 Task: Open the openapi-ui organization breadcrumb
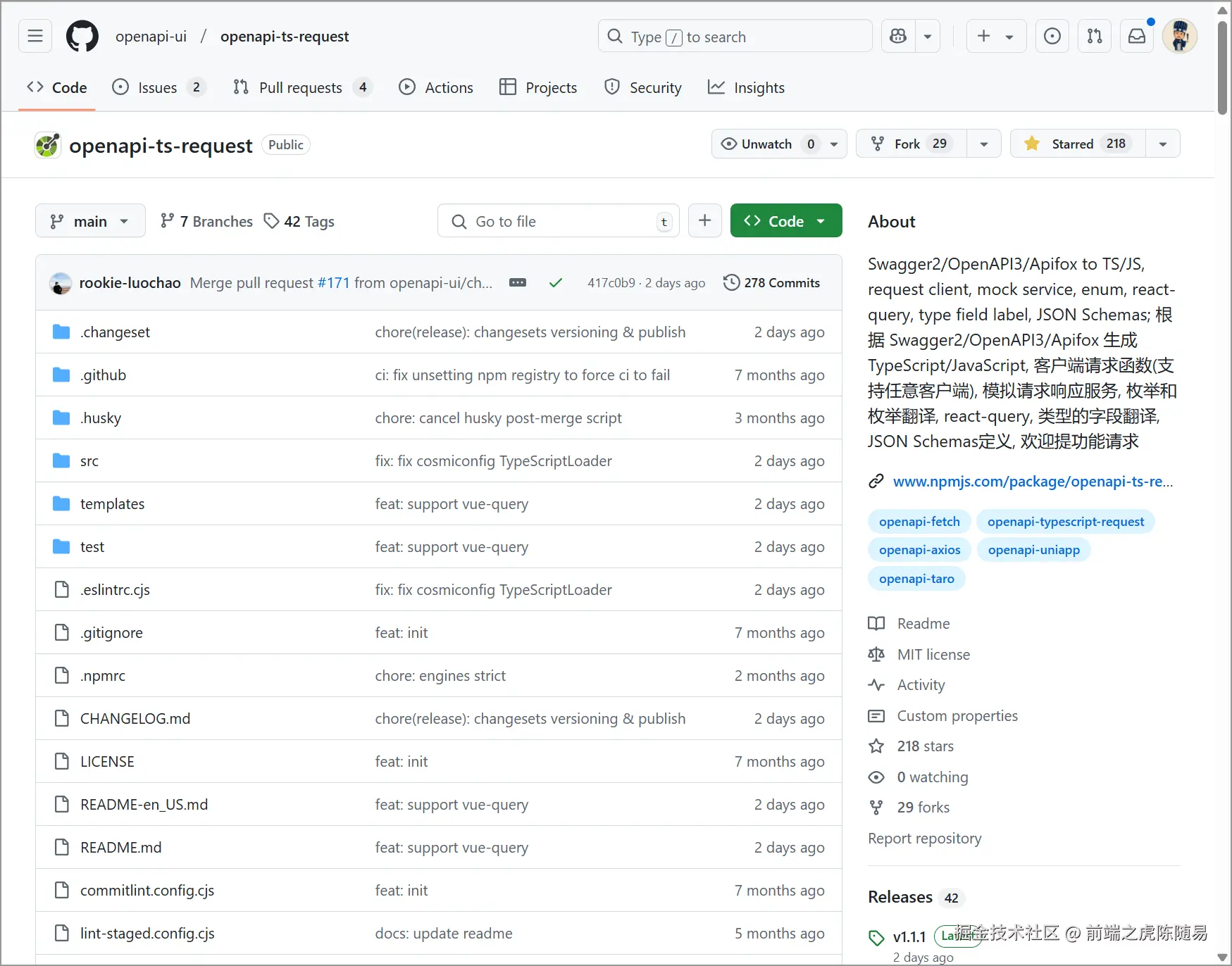151,36
